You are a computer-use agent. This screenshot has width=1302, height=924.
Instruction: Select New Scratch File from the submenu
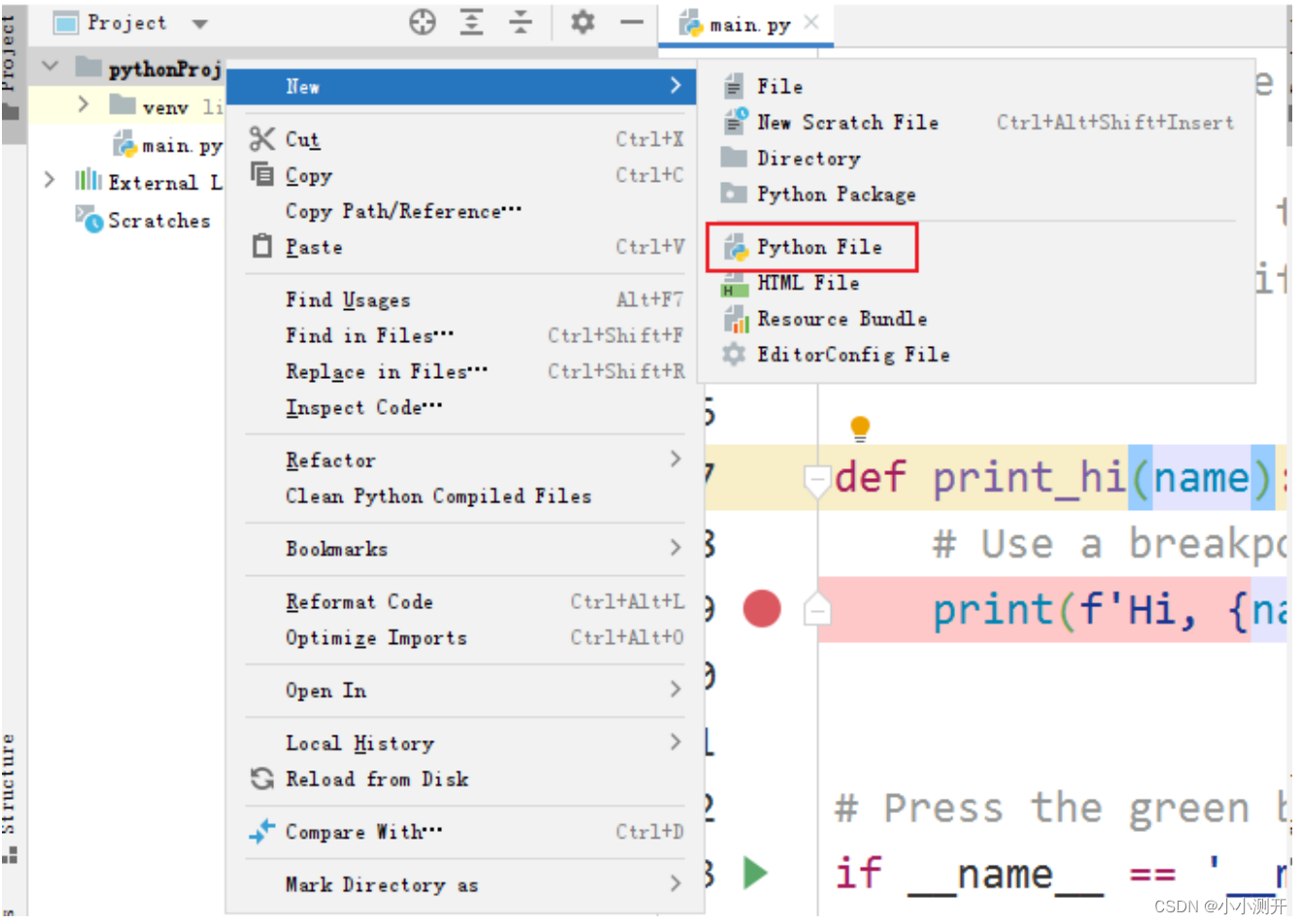click(x=845, y=122)
